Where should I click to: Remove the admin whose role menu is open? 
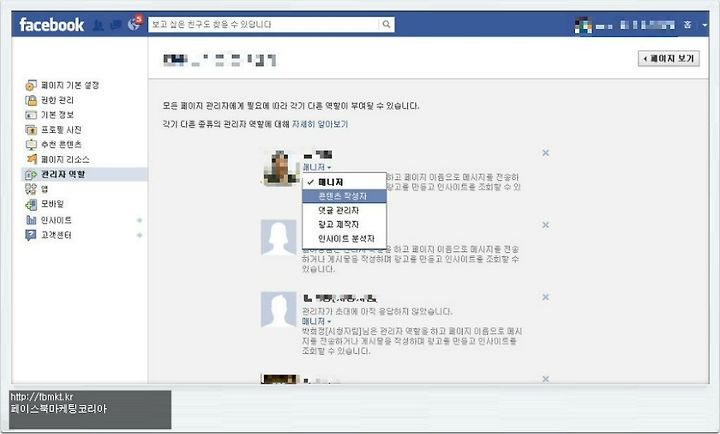pos(546,153)
